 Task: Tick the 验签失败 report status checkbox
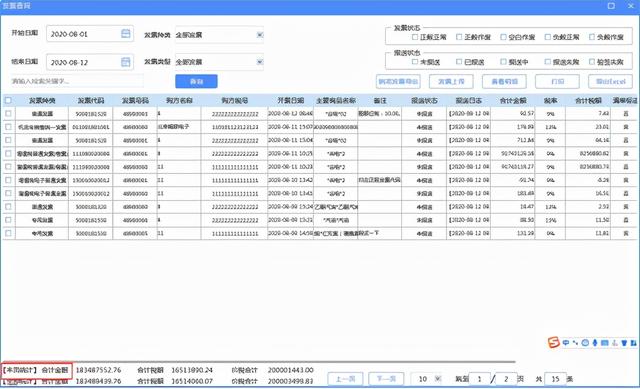coord(592,62)
